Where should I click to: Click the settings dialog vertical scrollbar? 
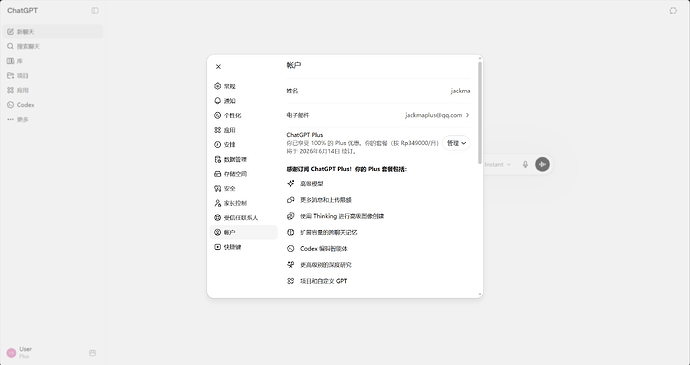tap(480, 113)
